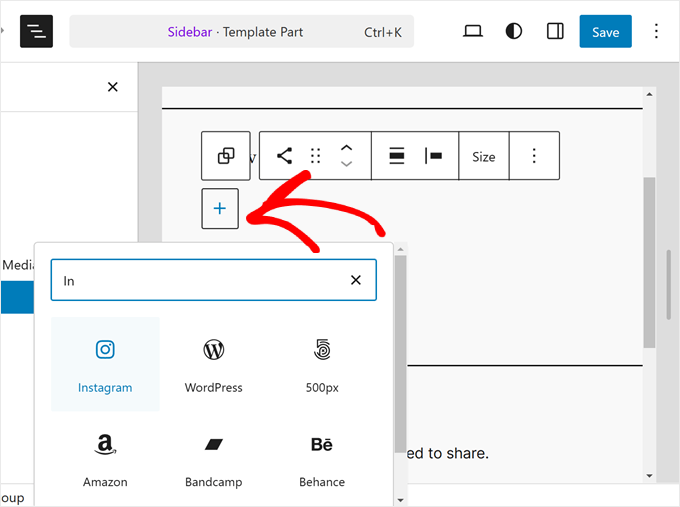This screenshot has height=507, width=680.
Task: Close the left panel
Action: pos(113,87)
